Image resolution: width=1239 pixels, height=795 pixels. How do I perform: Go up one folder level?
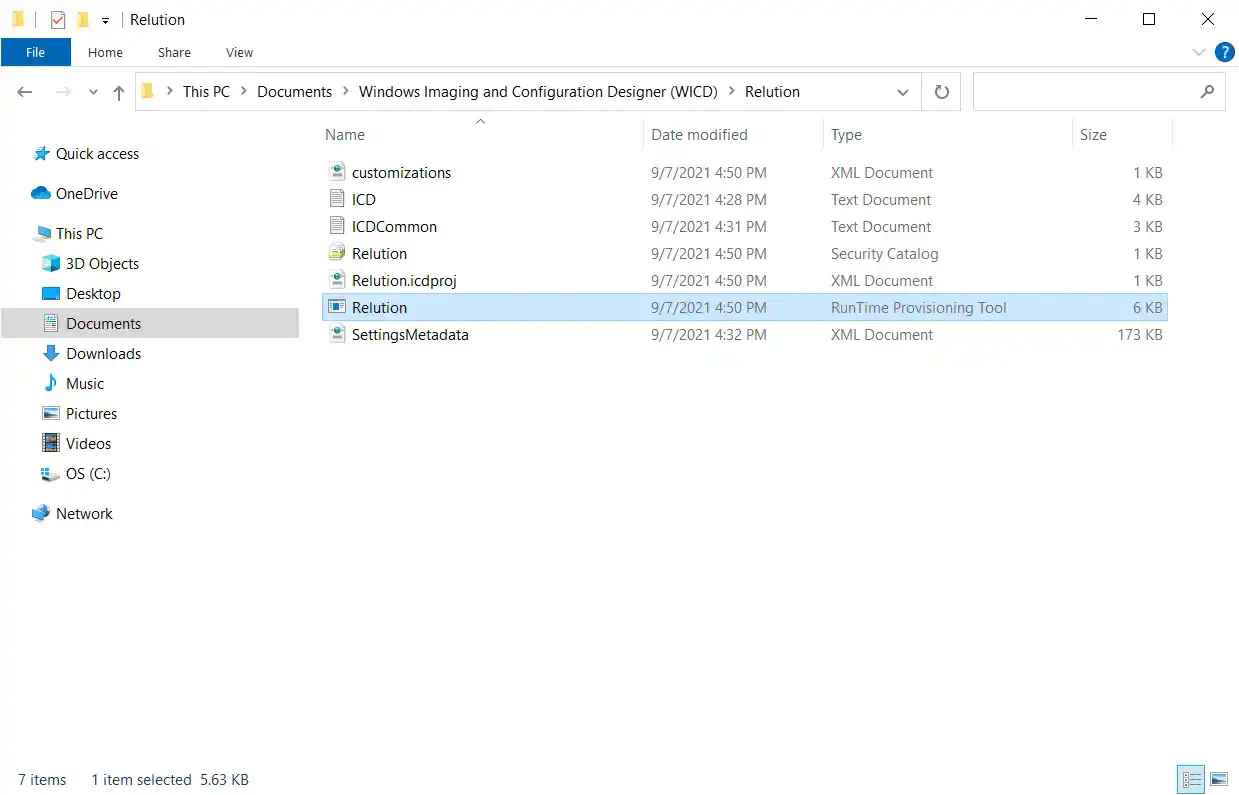[119, 92]
